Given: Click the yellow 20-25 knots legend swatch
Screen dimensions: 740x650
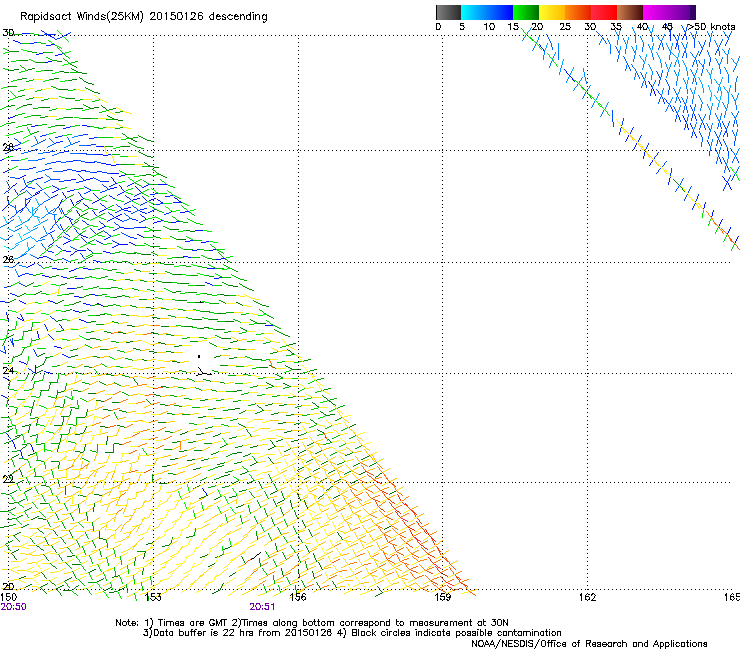Looking at the screenshot, I should 552,12.
